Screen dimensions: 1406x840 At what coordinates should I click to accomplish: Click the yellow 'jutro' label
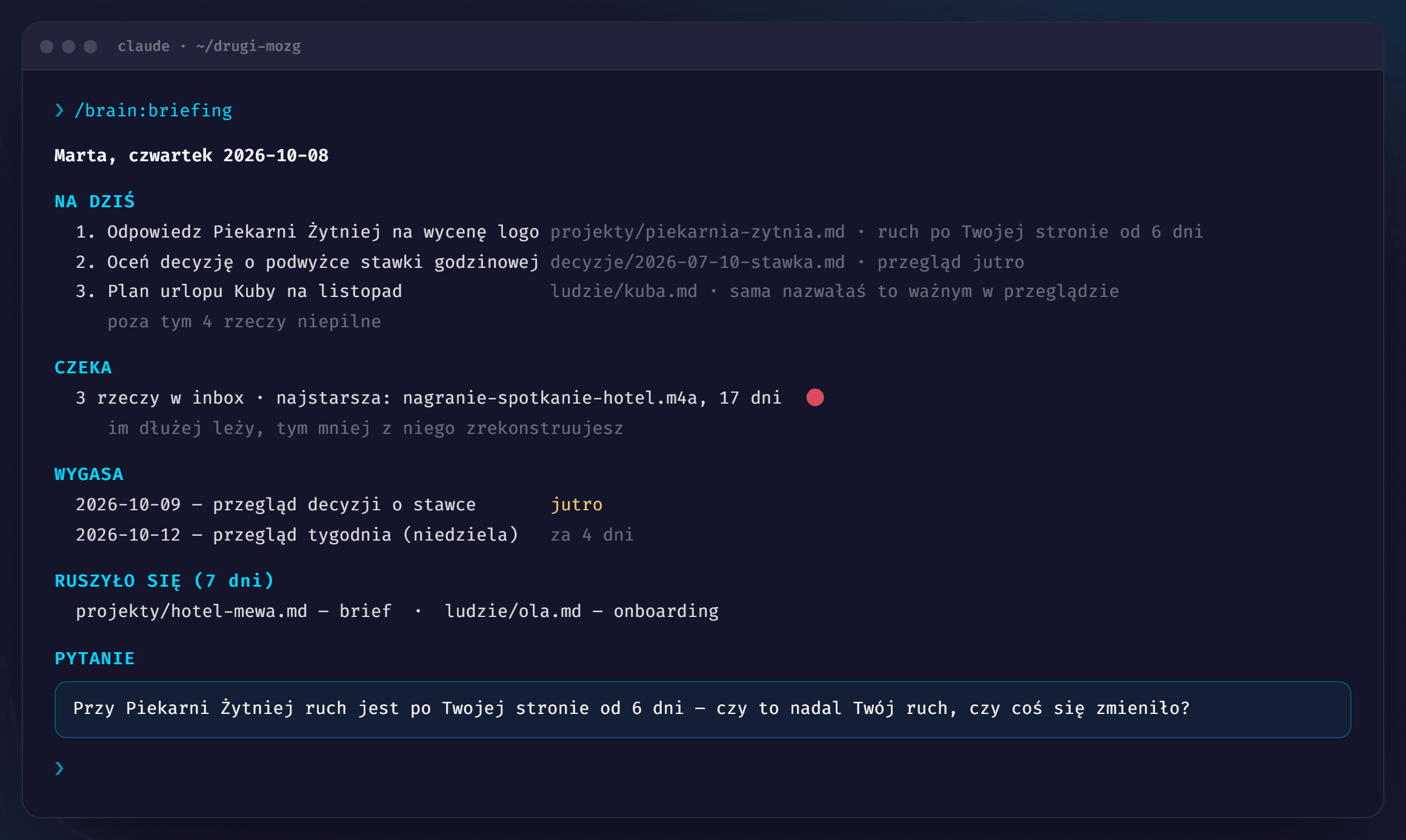tap(576, 505)
